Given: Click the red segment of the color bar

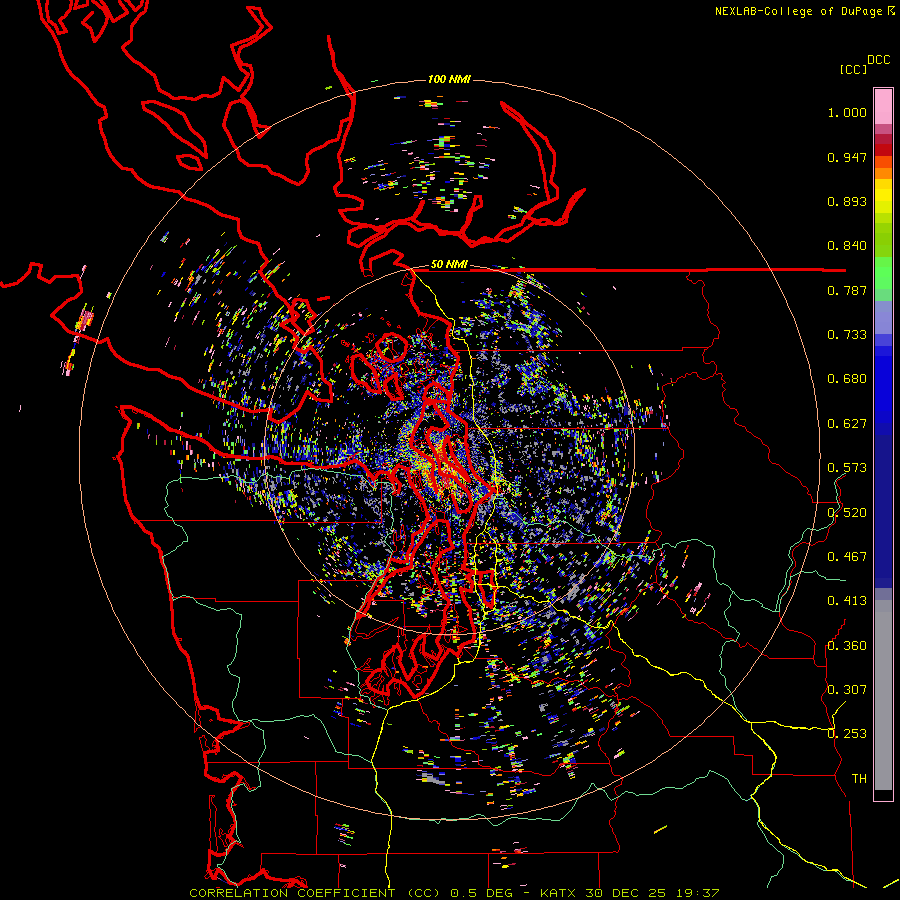Looking at the screenshot, I should click(x=883, y=149).
